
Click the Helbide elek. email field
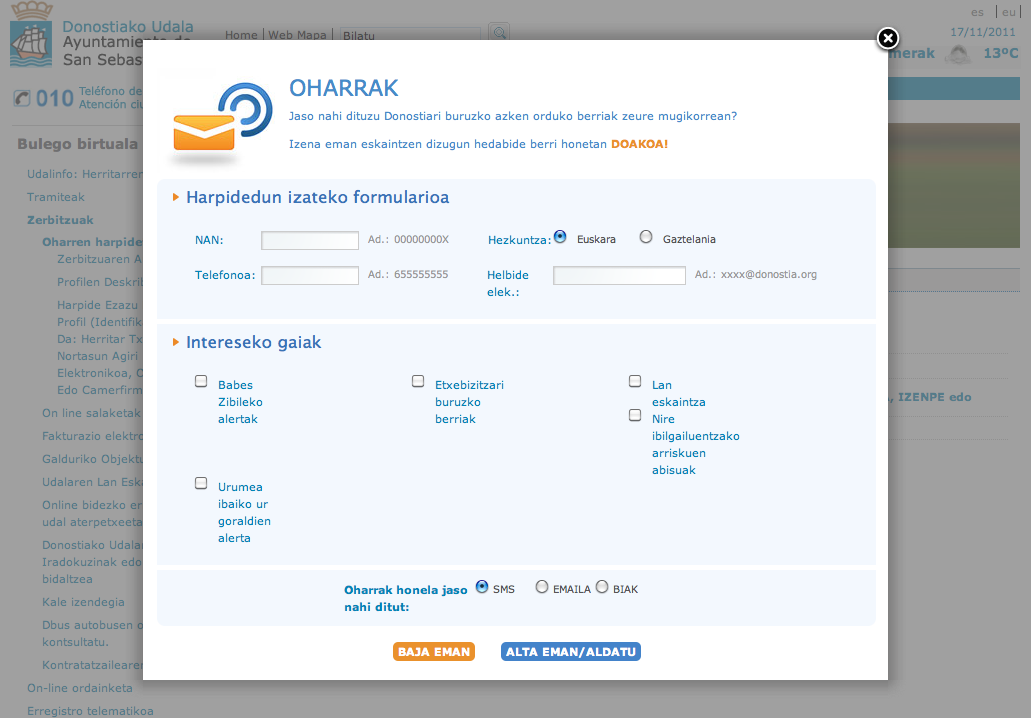(619, 275)
